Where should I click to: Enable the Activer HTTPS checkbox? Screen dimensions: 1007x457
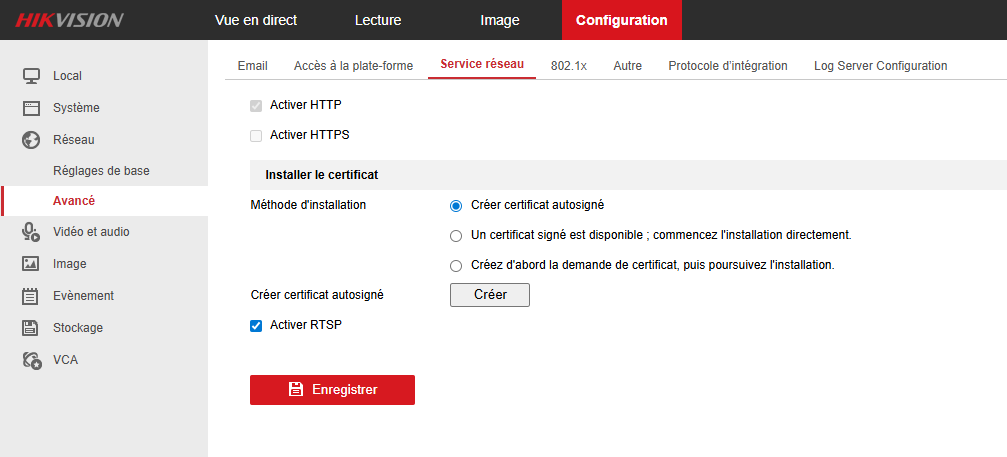256,135
